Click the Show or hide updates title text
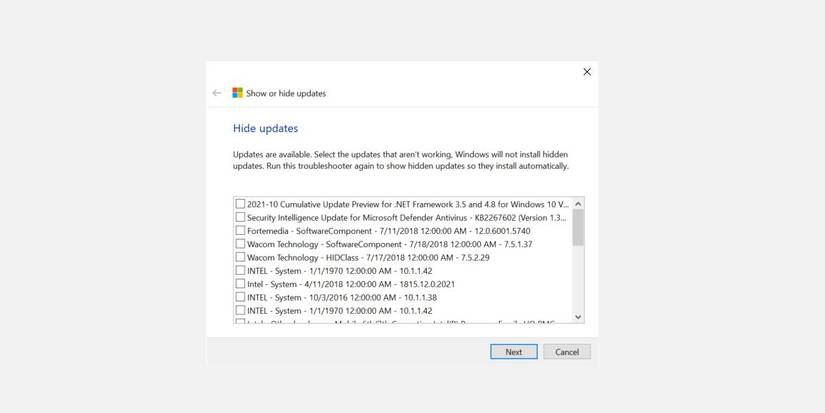The width and height of the screenshot is (825, 413). pos(286,93)
